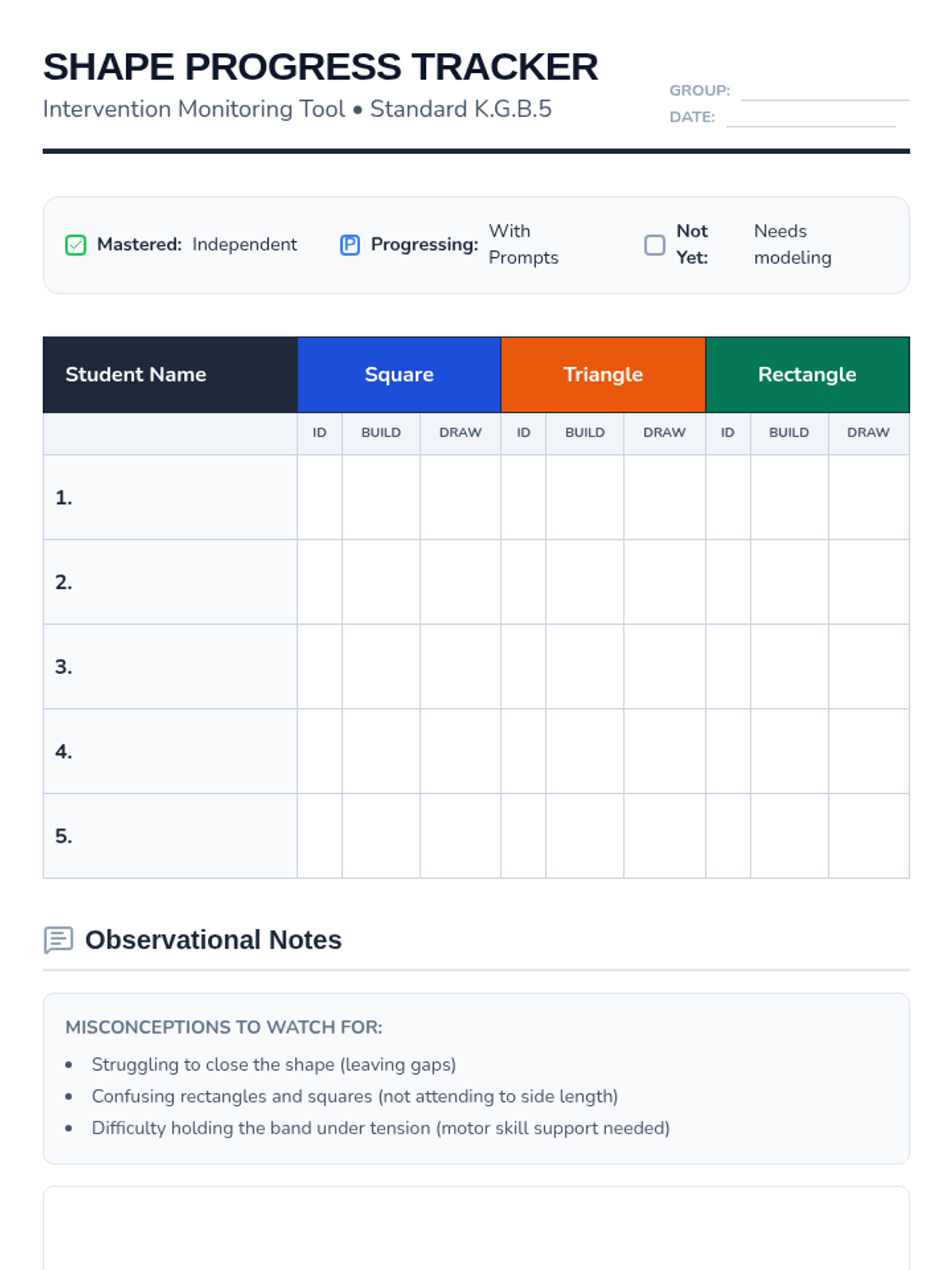952x1270 pixels.
Task: Click the blue Square column header
Action: [x=399, y=375]
